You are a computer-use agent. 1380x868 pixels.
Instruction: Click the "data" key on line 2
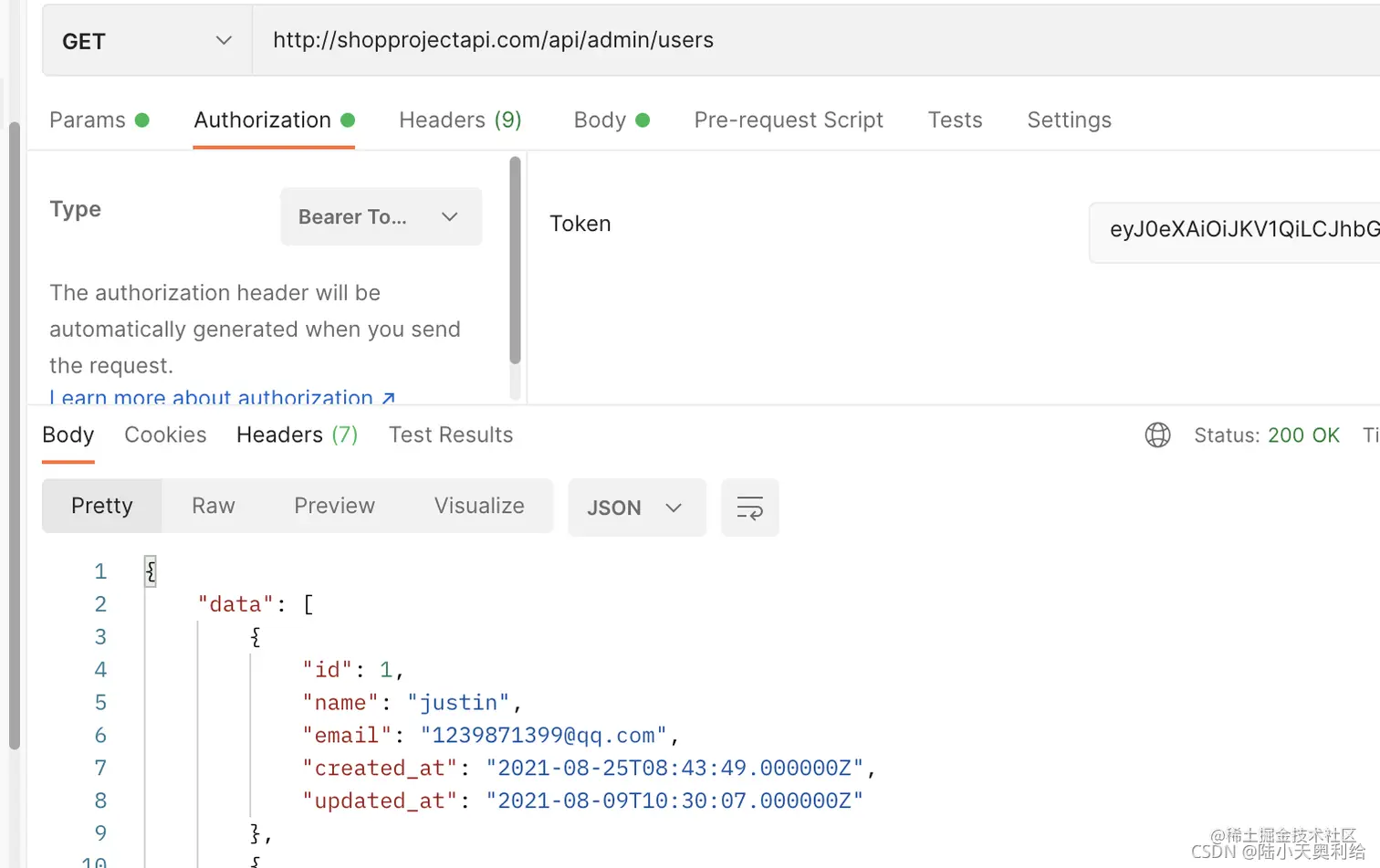coord(235,604)
